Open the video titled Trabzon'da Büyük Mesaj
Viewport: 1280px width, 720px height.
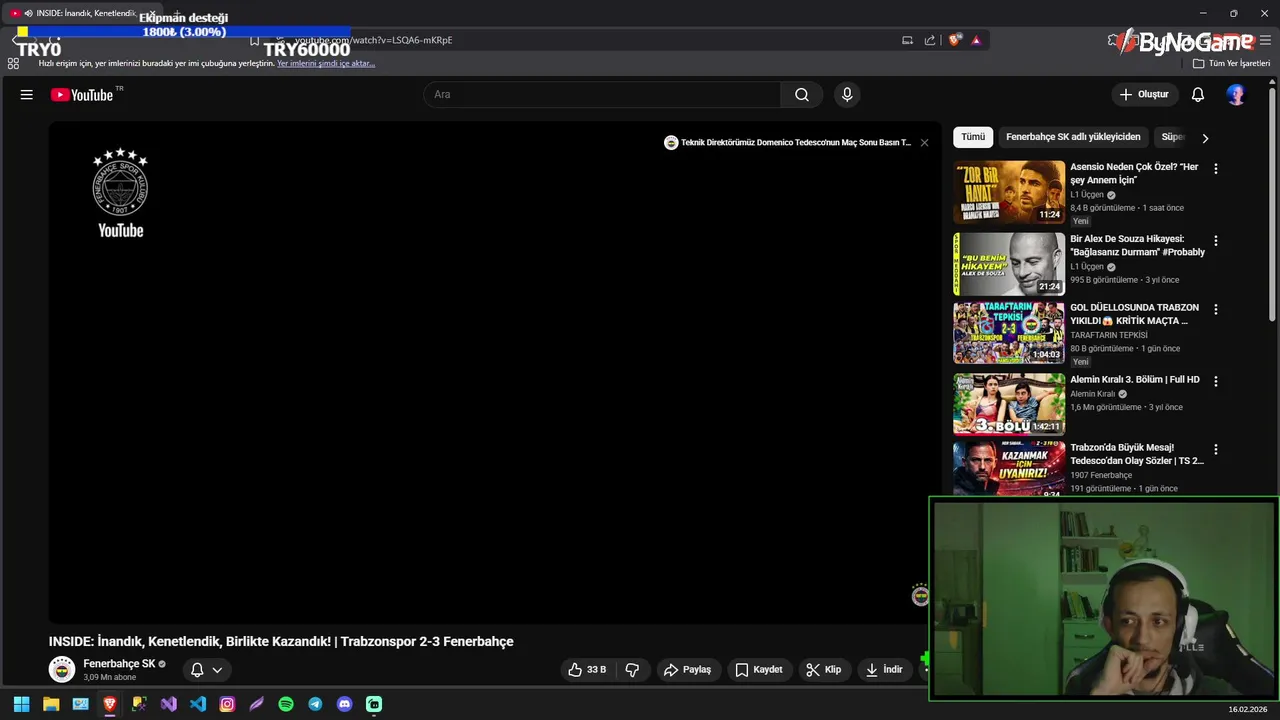point(1137,454)
